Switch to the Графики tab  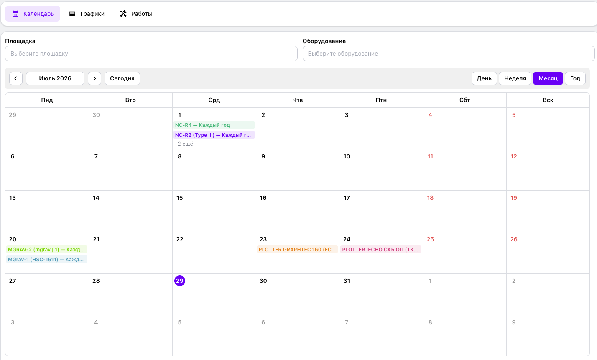coord(86,14)
